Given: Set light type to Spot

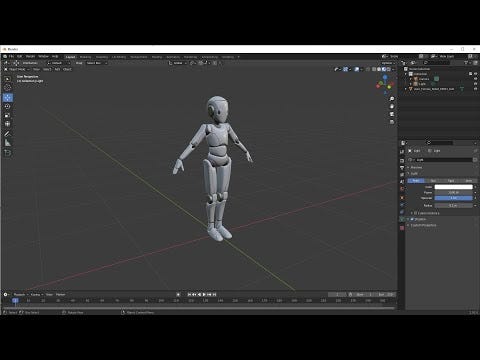Looking at the screenshot, I should [451, 181].
